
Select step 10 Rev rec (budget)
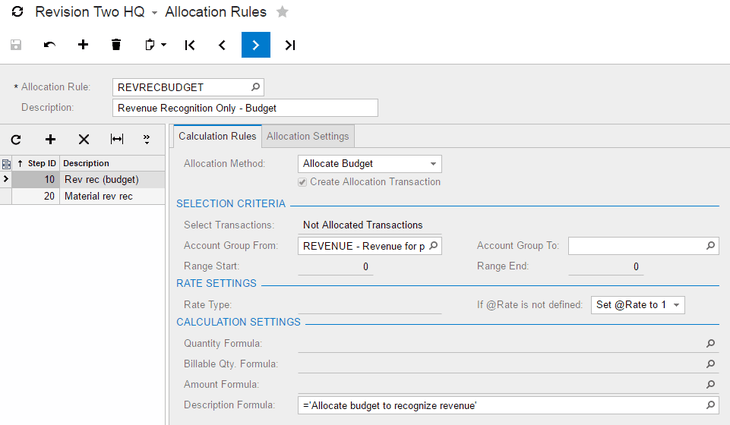tap(82, 180)
